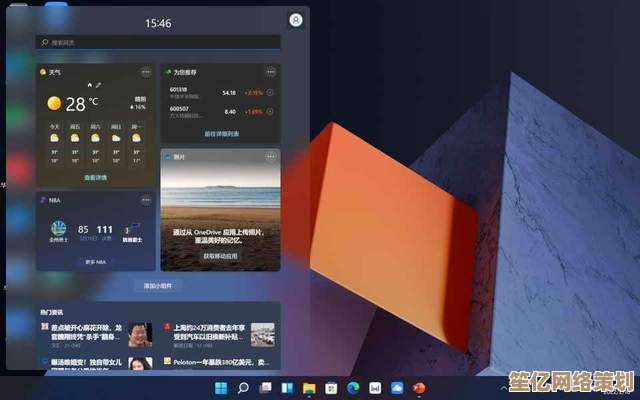Open the NBA widget's three-dot menu

[x=146, y=200]
